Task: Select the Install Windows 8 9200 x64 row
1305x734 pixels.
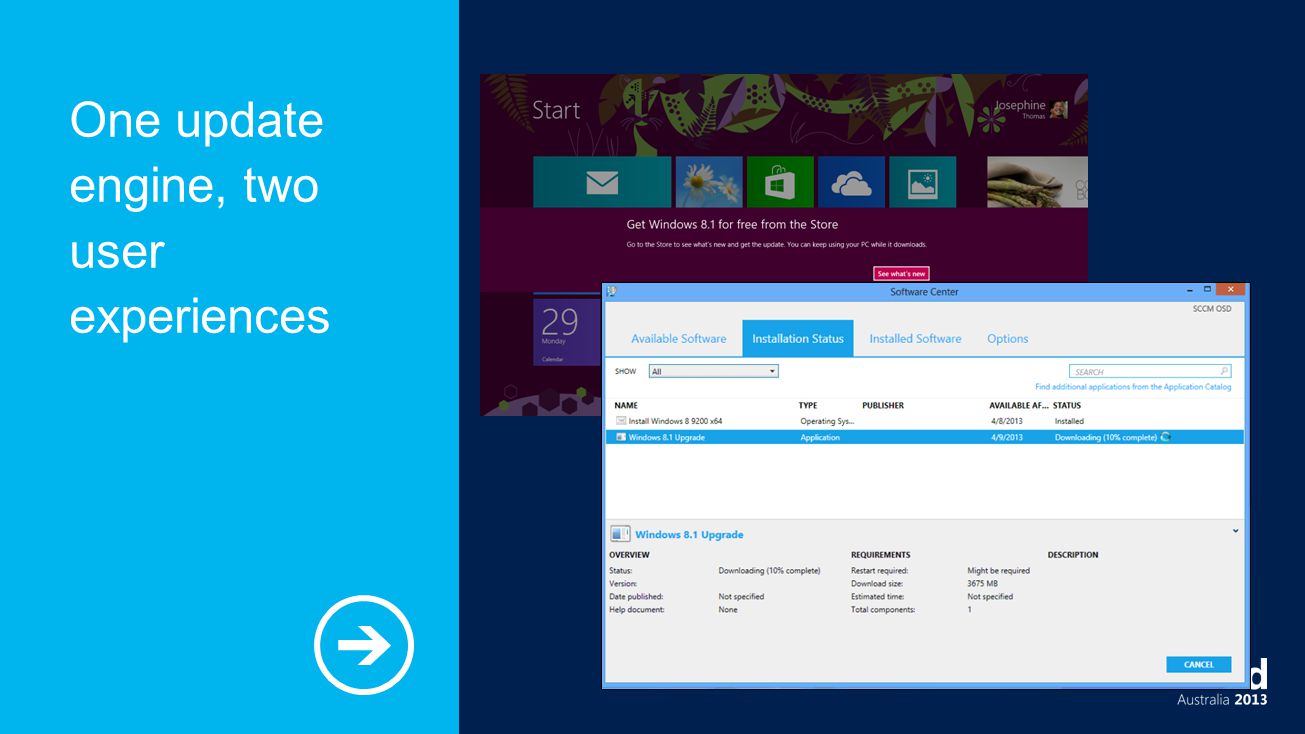Action: click(925, 421)
